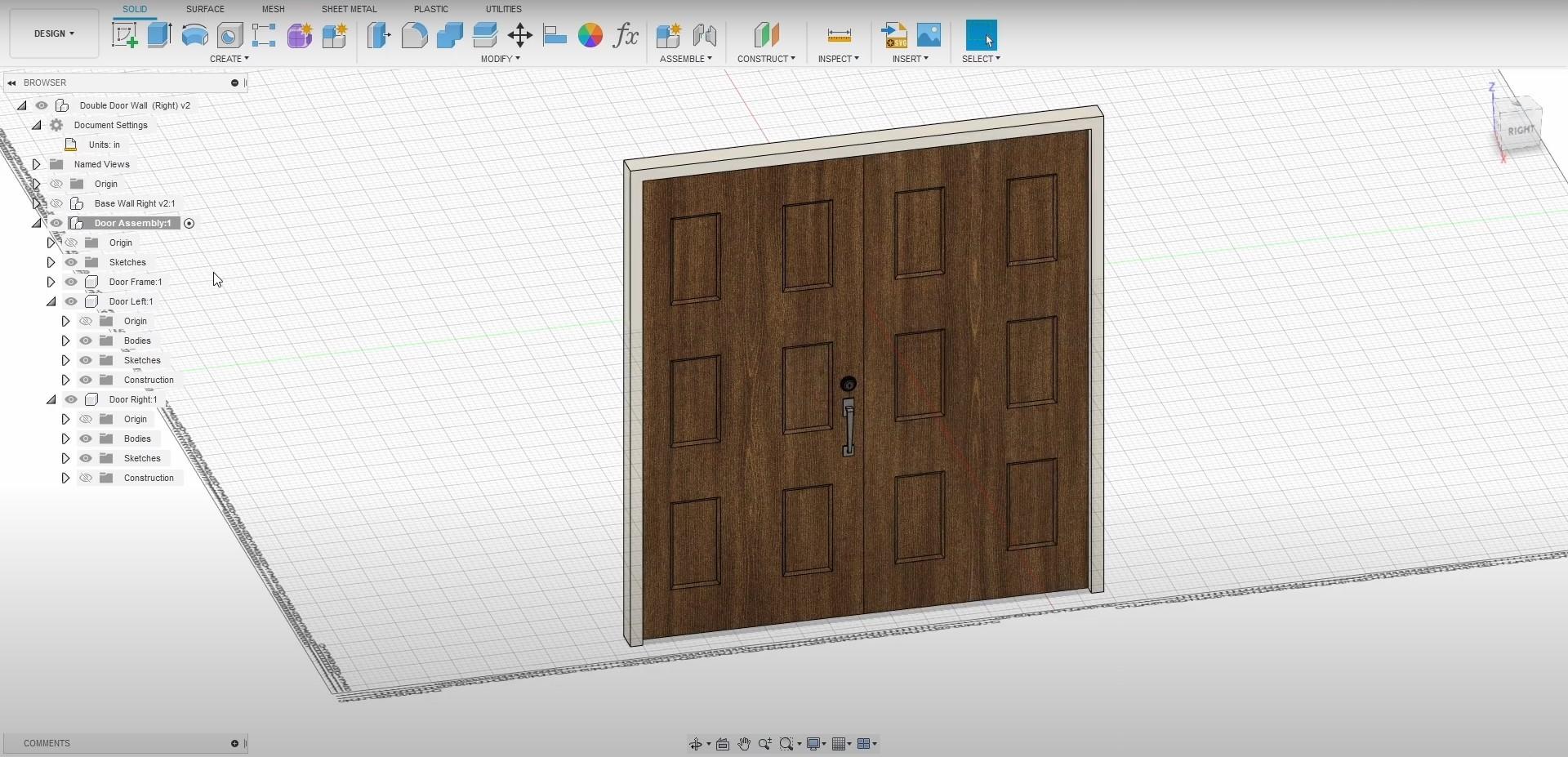Select the Joint tool
The height and width of the screenshot is (757, 1568).
click(704, 35)
